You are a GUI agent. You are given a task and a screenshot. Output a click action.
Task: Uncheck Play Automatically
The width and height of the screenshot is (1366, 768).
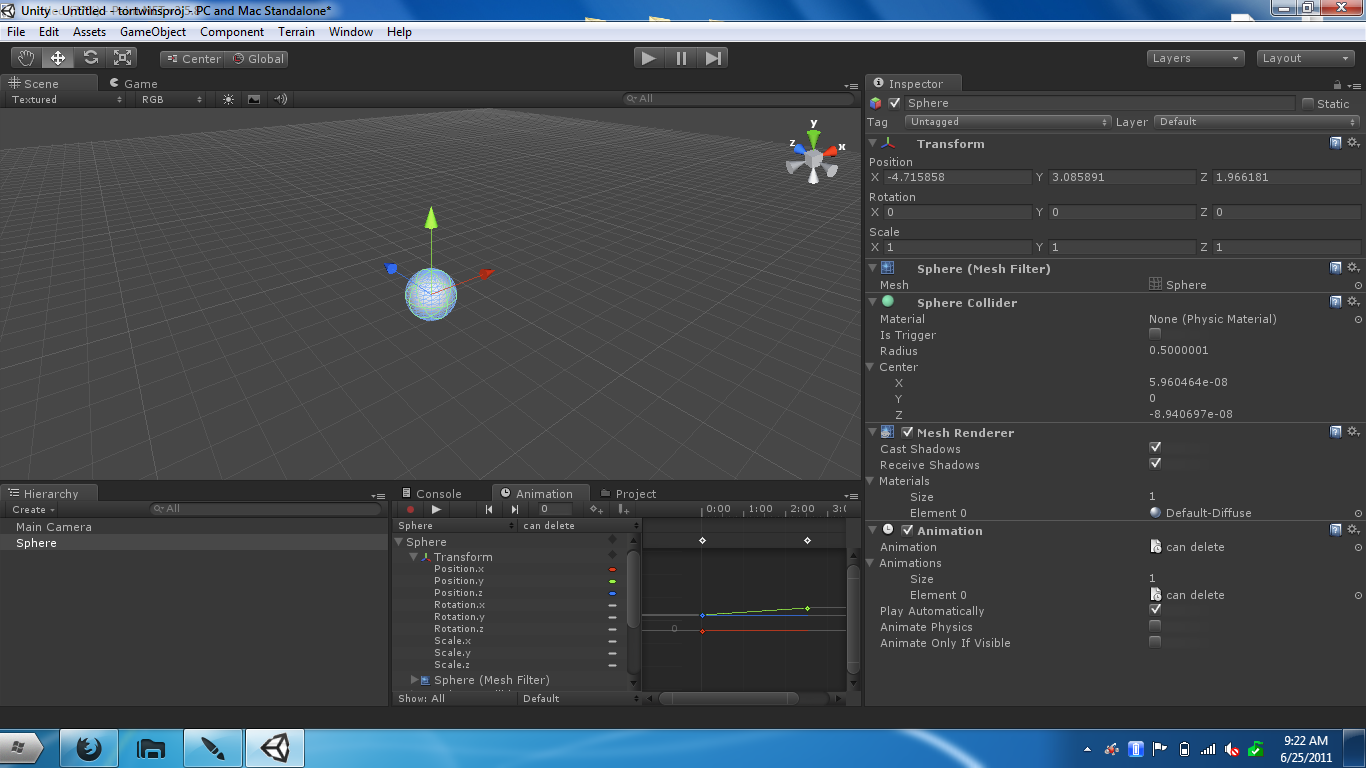pos(1155,610)
